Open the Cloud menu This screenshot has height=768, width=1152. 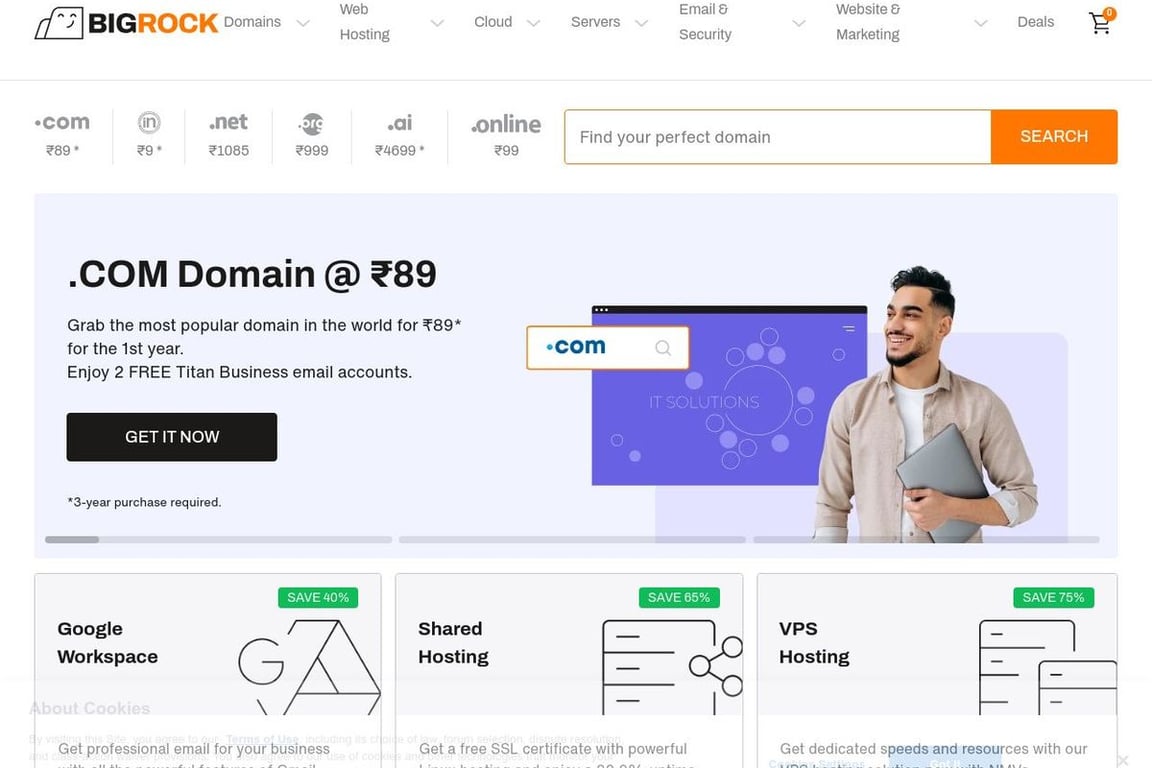click(x=493, y=22)
